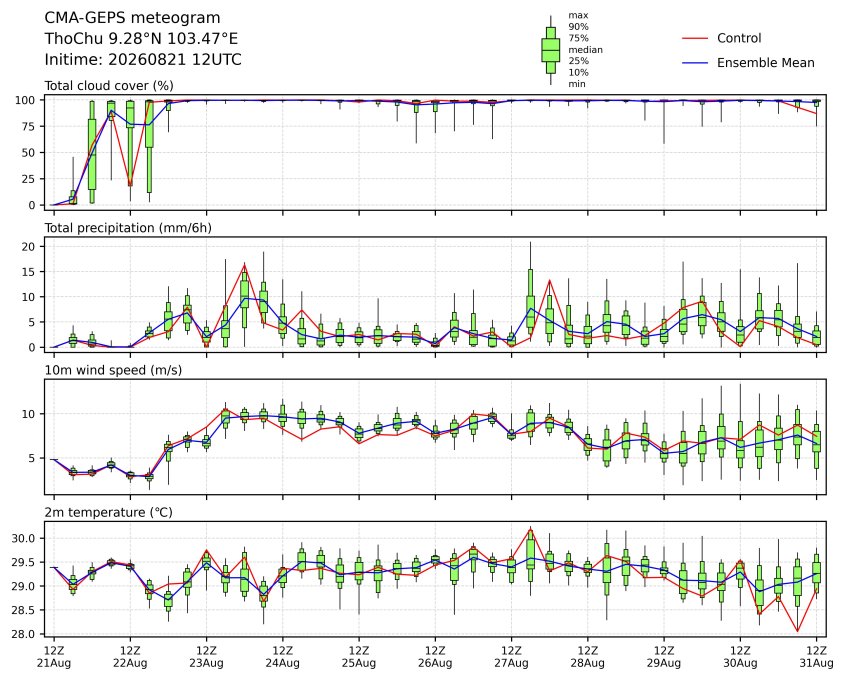The width and height of the screenshot is (845, 680).
Task: Click the '12Z 27Aug' x-axis label
Action: click(x=511, y=657)
